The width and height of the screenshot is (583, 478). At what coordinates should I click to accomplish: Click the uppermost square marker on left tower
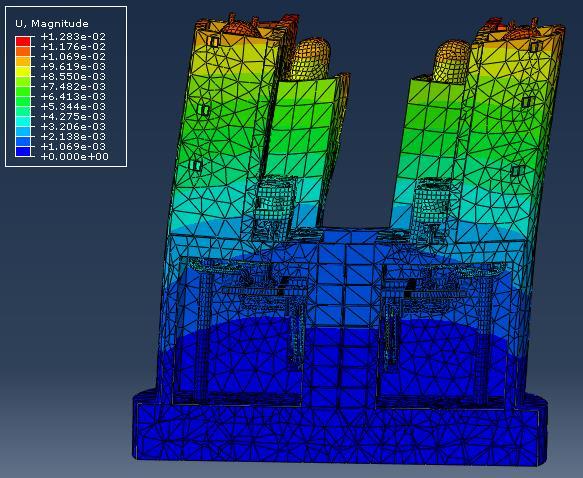pyautogui.click(x=214, y=41)
